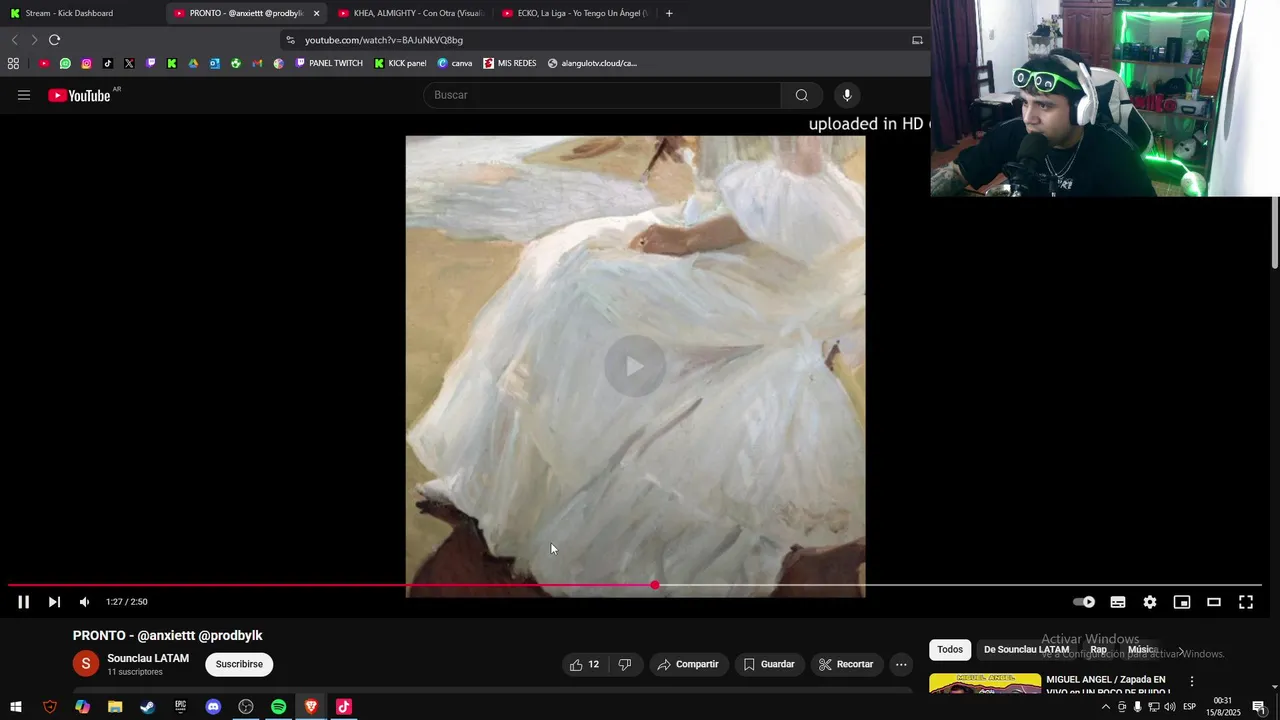Image resolution: width=1280 pixels, height=720 pixels.
Task: Click the search magnifier button
Action: point(802,95)
